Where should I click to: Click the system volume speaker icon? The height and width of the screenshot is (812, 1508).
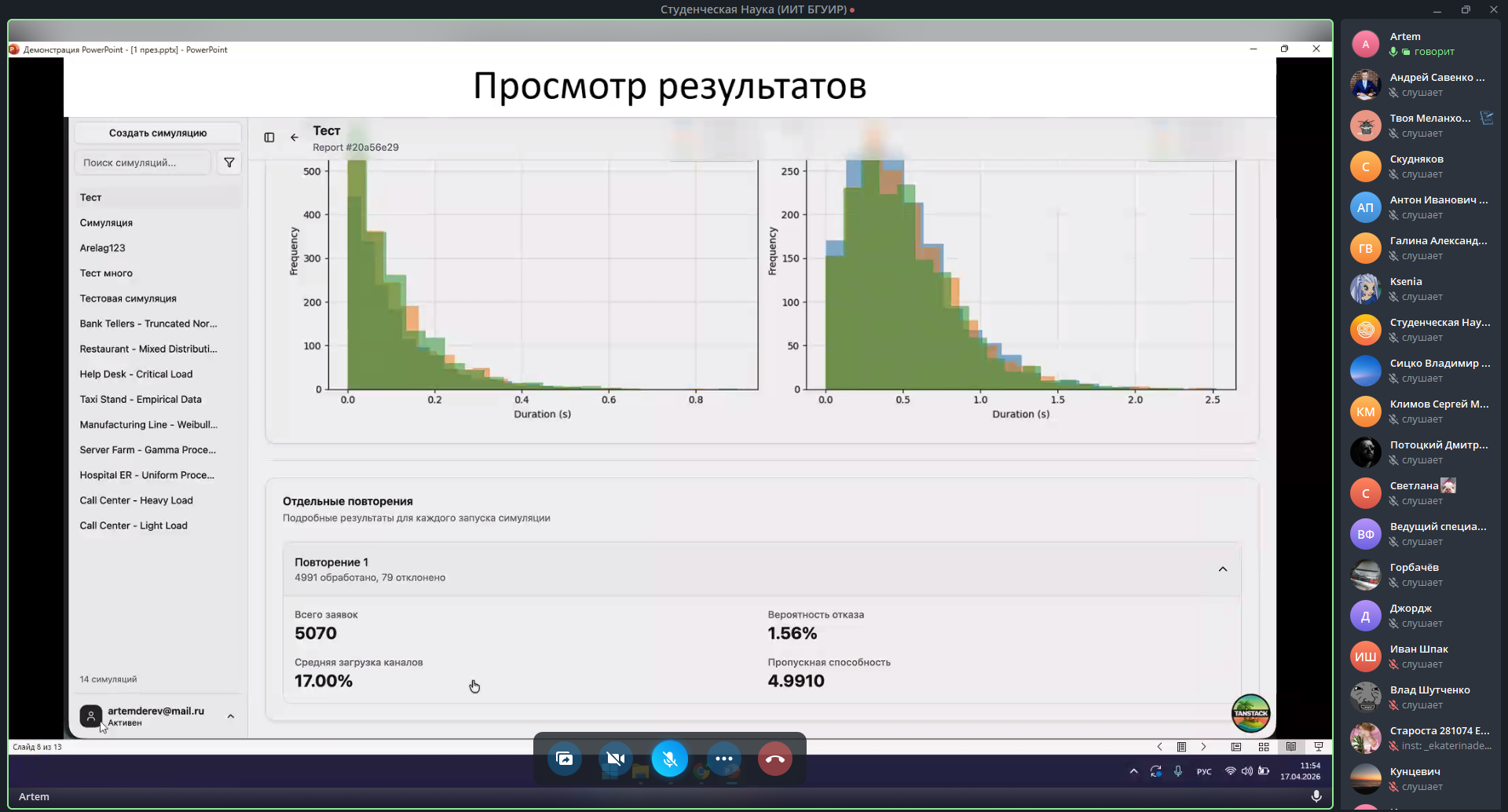pos(1246,771)
